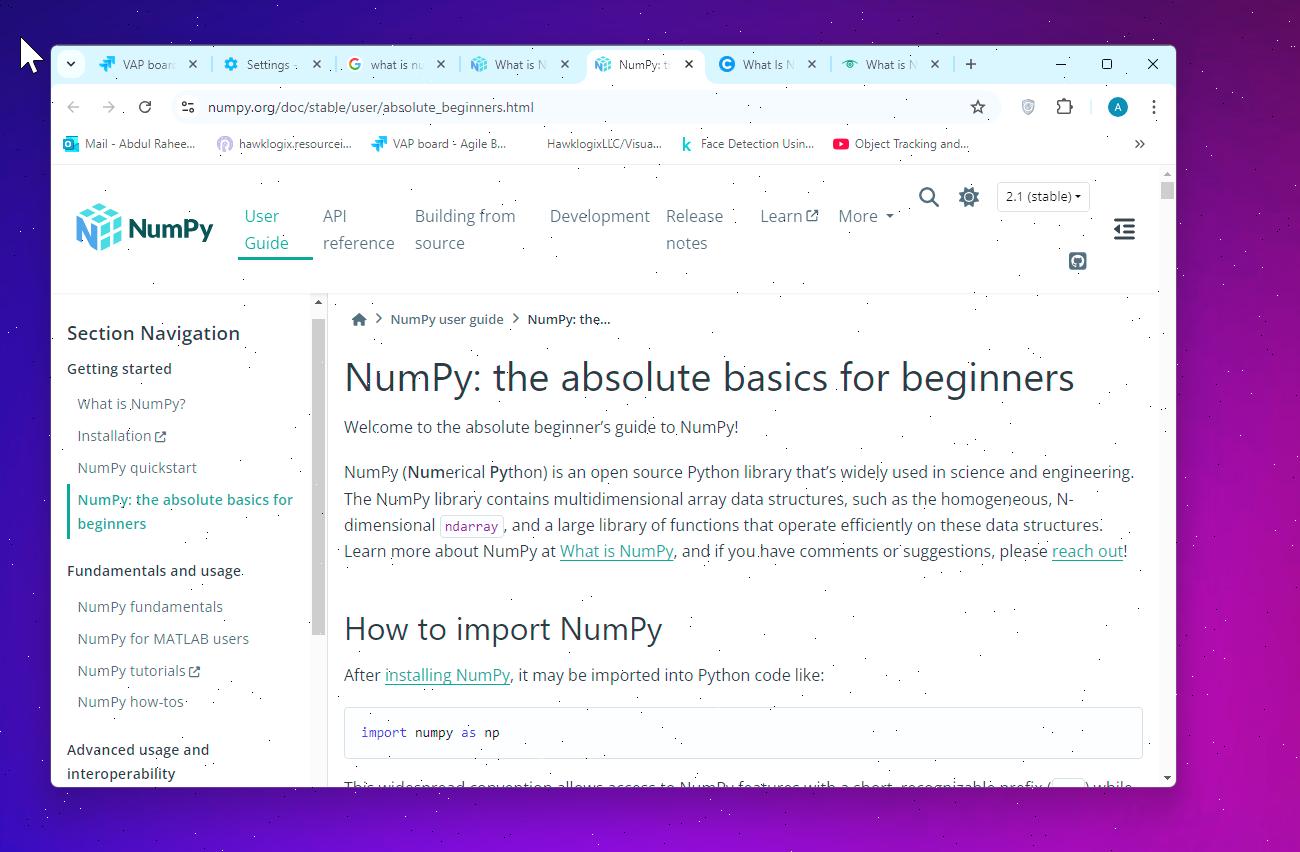
Task: Click the 'import numpy as np' code block
Action: click(743, 733)
